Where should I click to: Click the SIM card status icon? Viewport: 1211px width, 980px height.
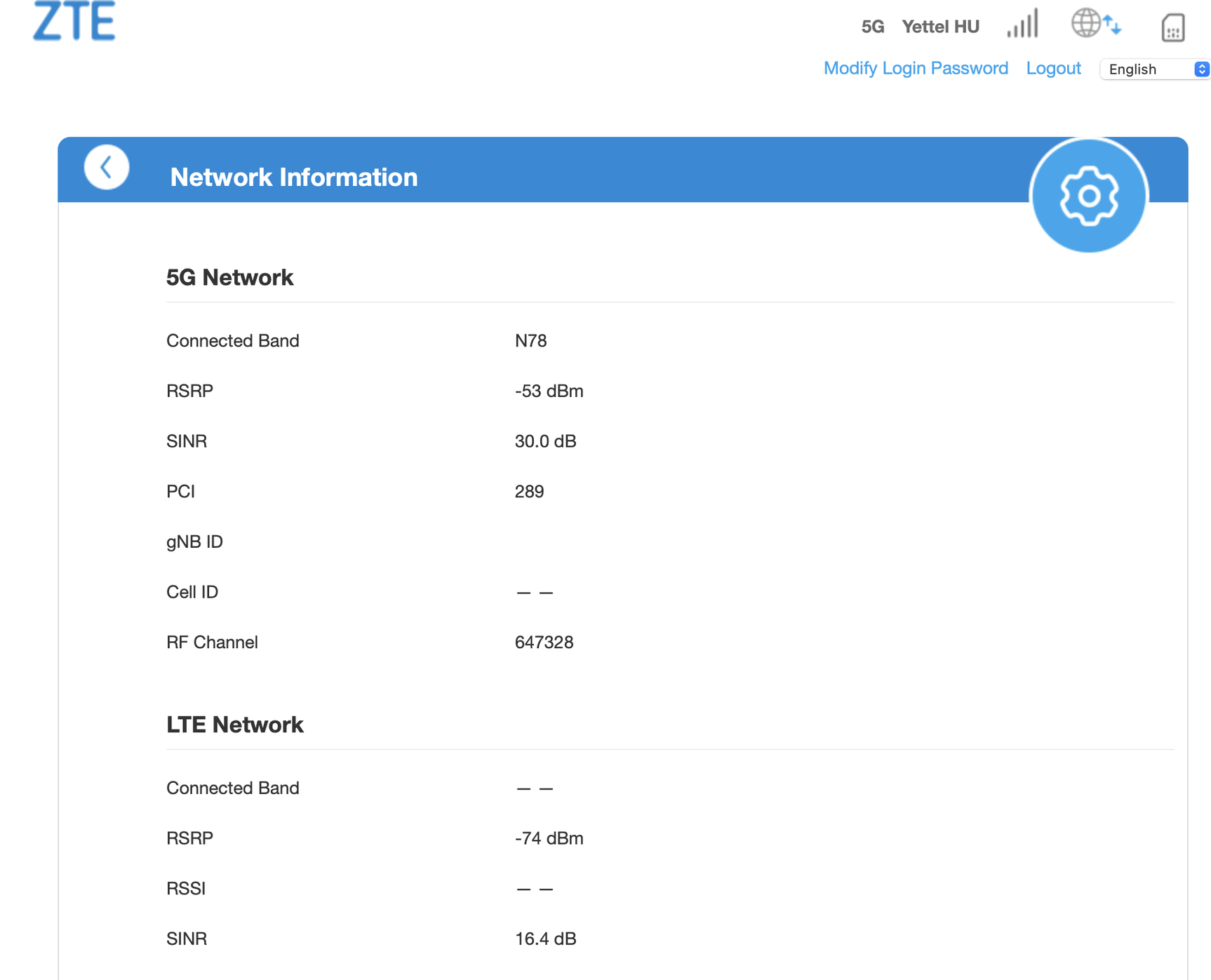(x=1173, y=27)
